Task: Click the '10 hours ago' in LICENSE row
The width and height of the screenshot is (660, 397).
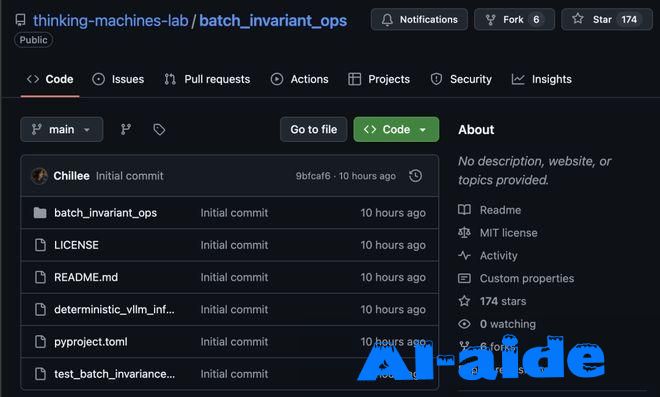Action: coord(393,245)
